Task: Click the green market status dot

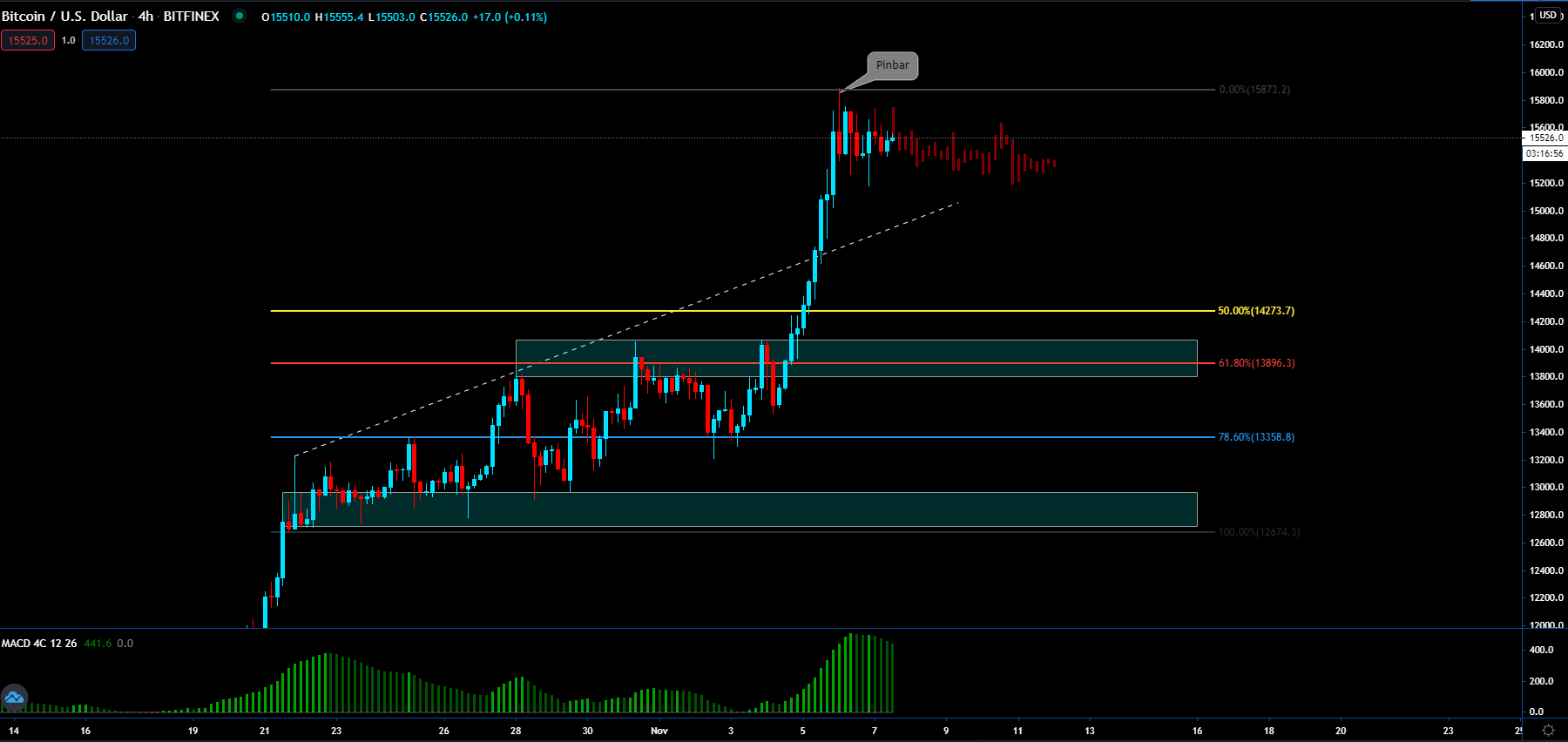Action: tap(240, 16)
